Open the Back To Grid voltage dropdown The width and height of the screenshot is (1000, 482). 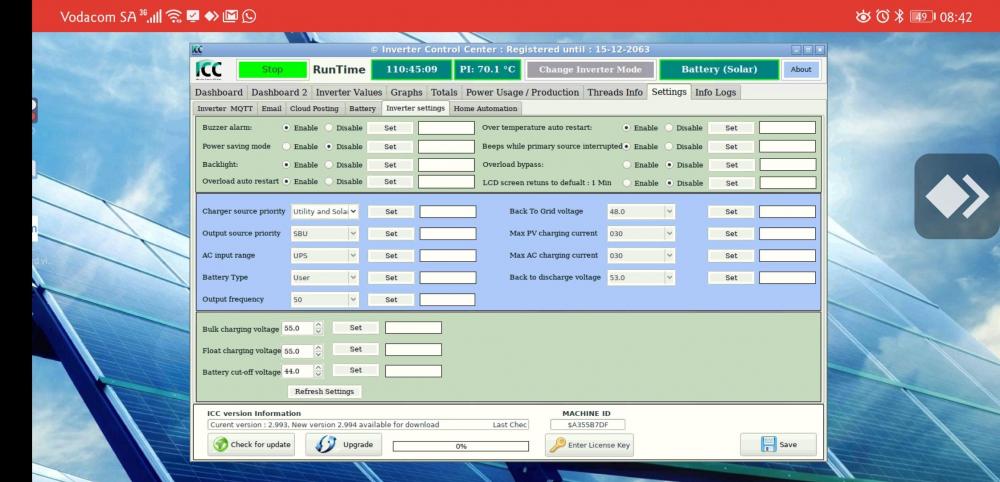[669, 212]
